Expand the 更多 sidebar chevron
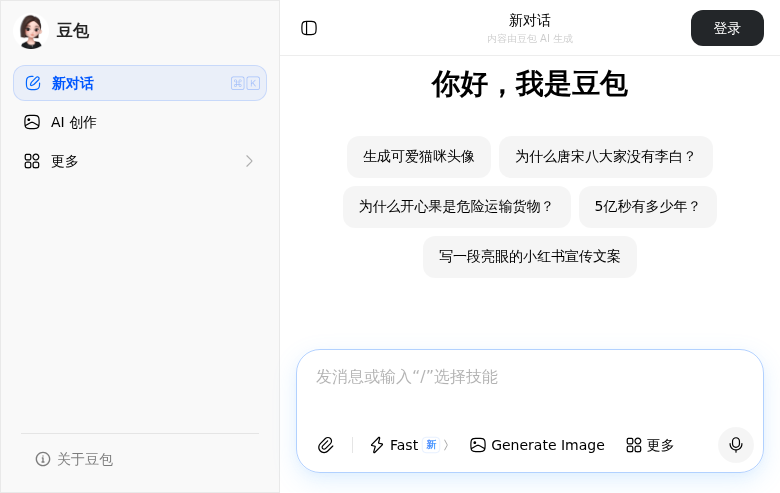 (249, 161)
